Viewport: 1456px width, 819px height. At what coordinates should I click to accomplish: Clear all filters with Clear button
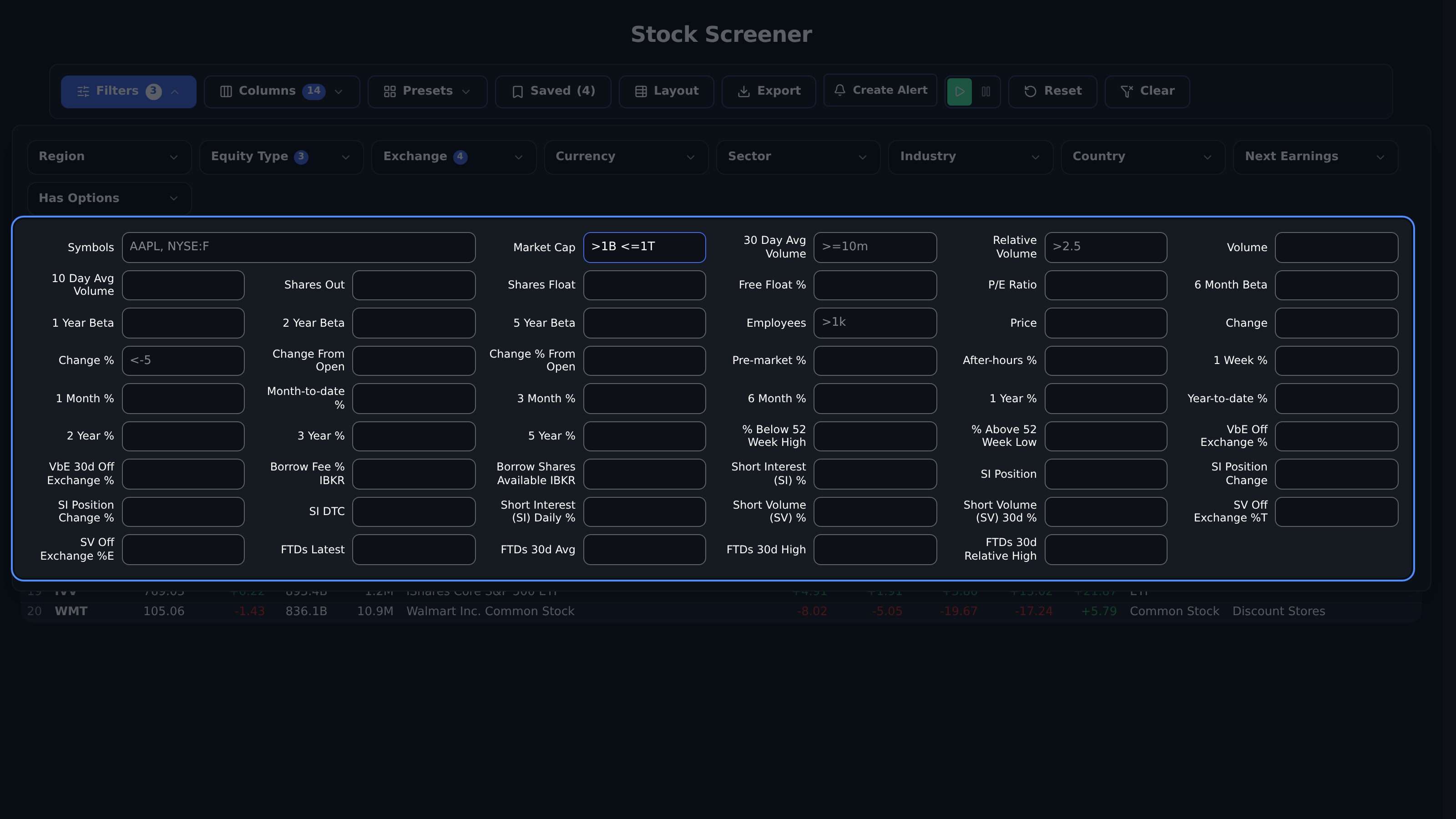click(x=1147, y=91)
